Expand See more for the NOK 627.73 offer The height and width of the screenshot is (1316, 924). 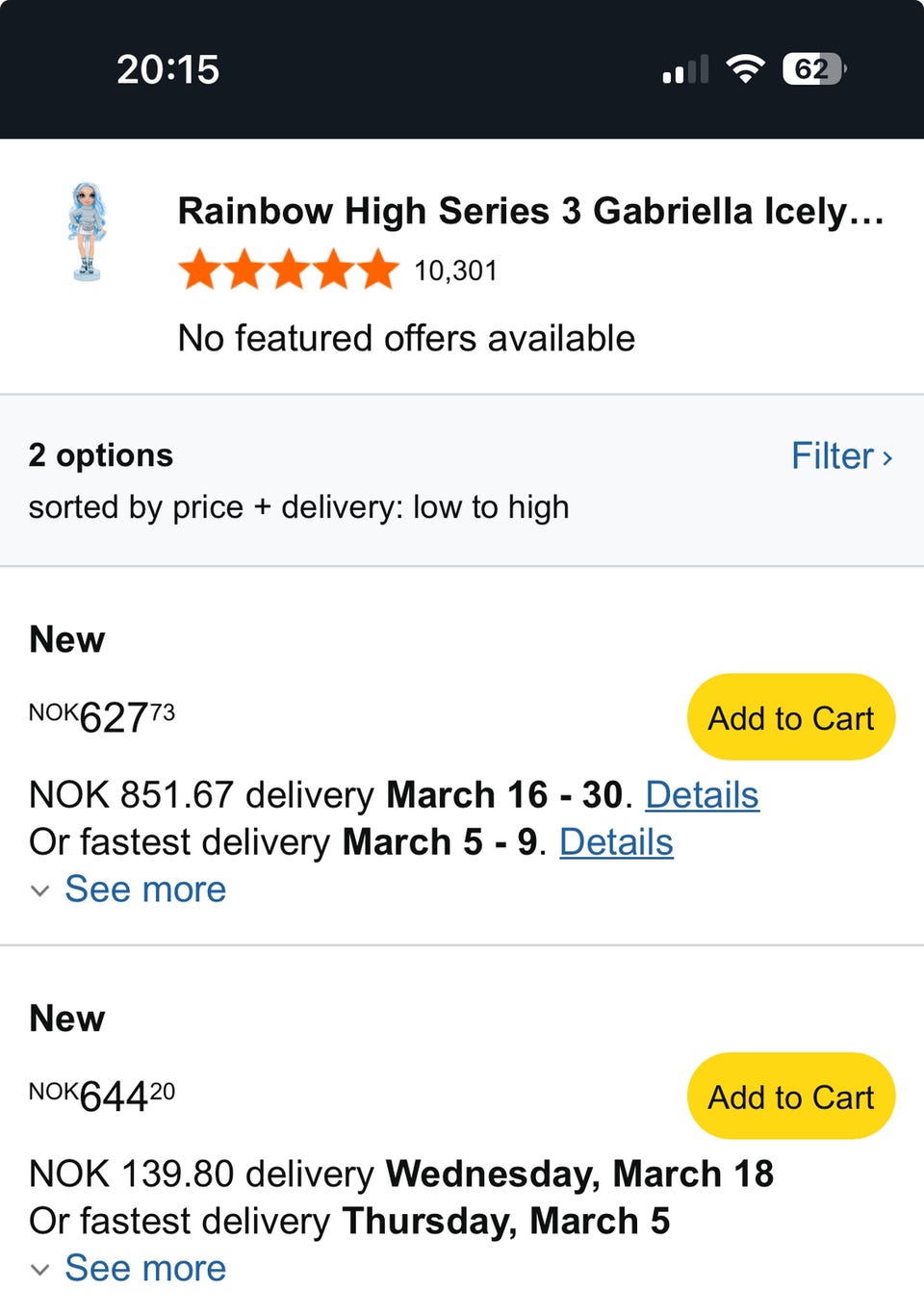[x=145, y=890]
